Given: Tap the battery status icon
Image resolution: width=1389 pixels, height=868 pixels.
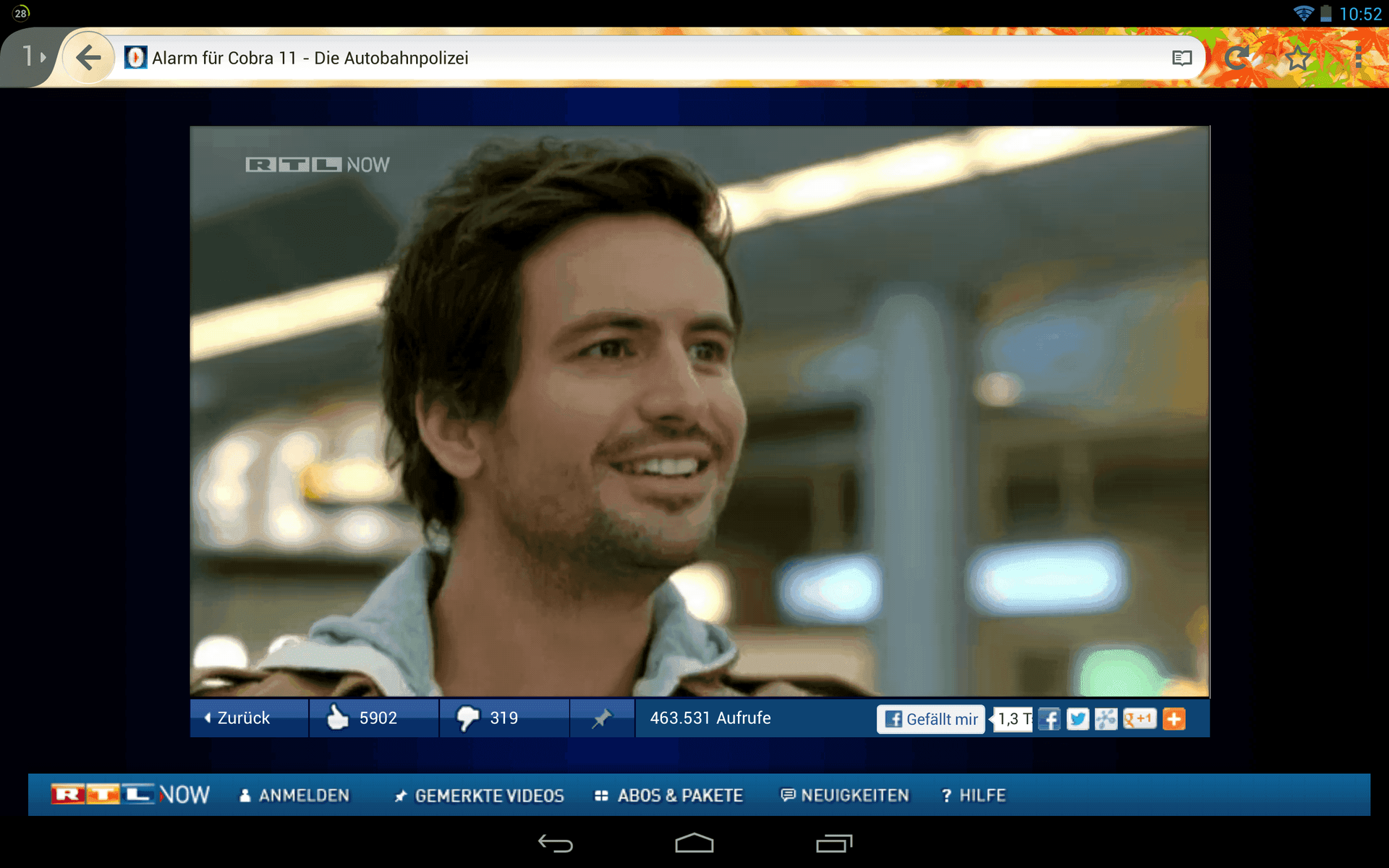Looking at the screenshot, I should point(1325,14).
